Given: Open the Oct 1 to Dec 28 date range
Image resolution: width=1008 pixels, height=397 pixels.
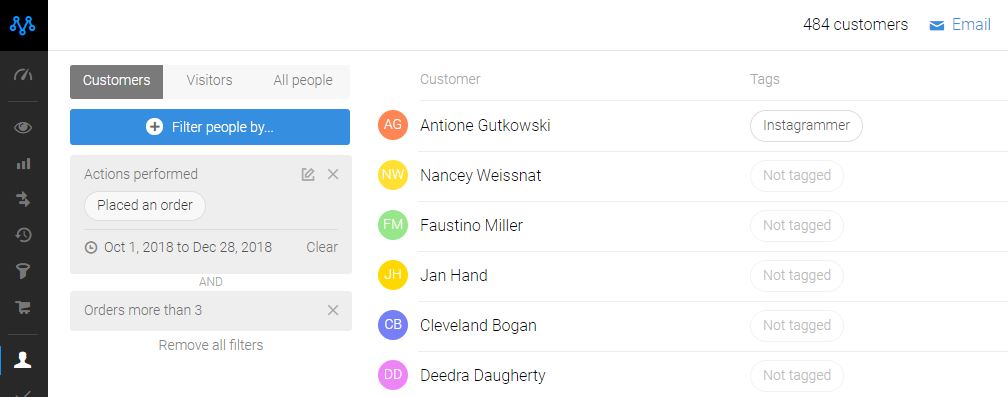Looking at the screenshot, I should tap(188, 247).
